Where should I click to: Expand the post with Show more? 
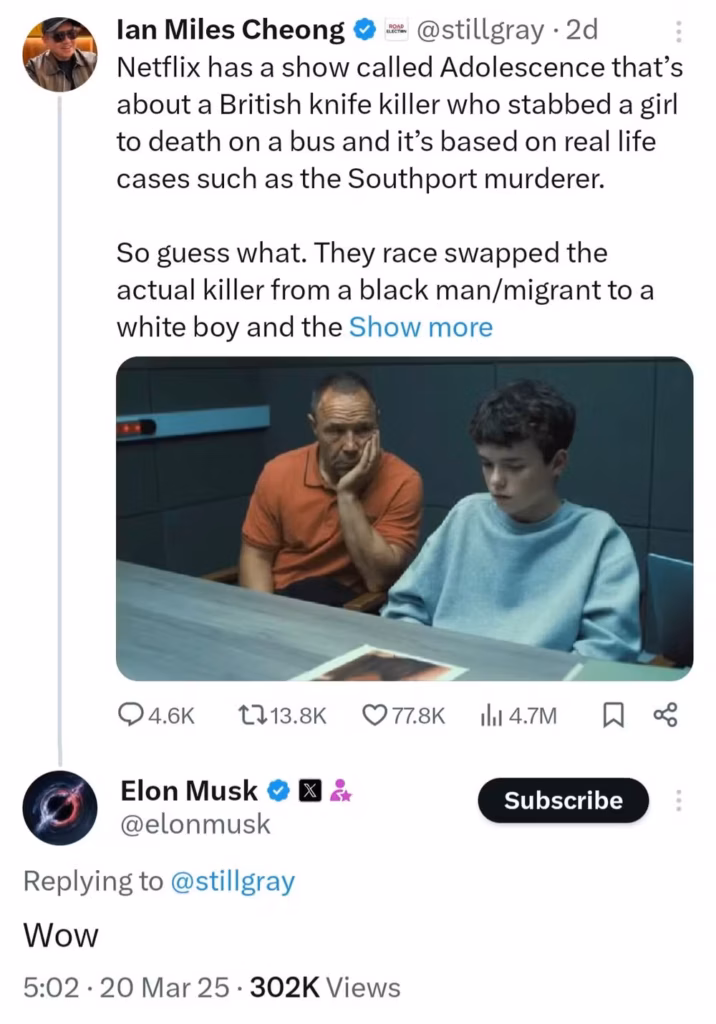pyautogui.click(x=420, y=327)
